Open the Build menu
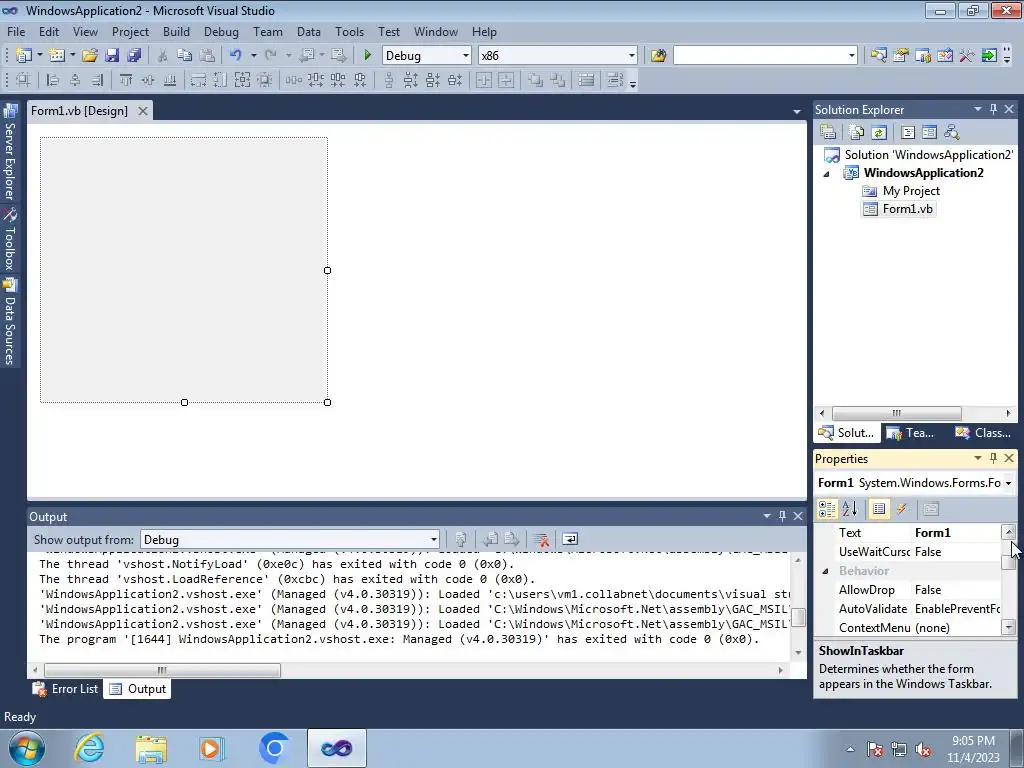Viewport: 1024px width, 768px height. [x=176, y=31]
